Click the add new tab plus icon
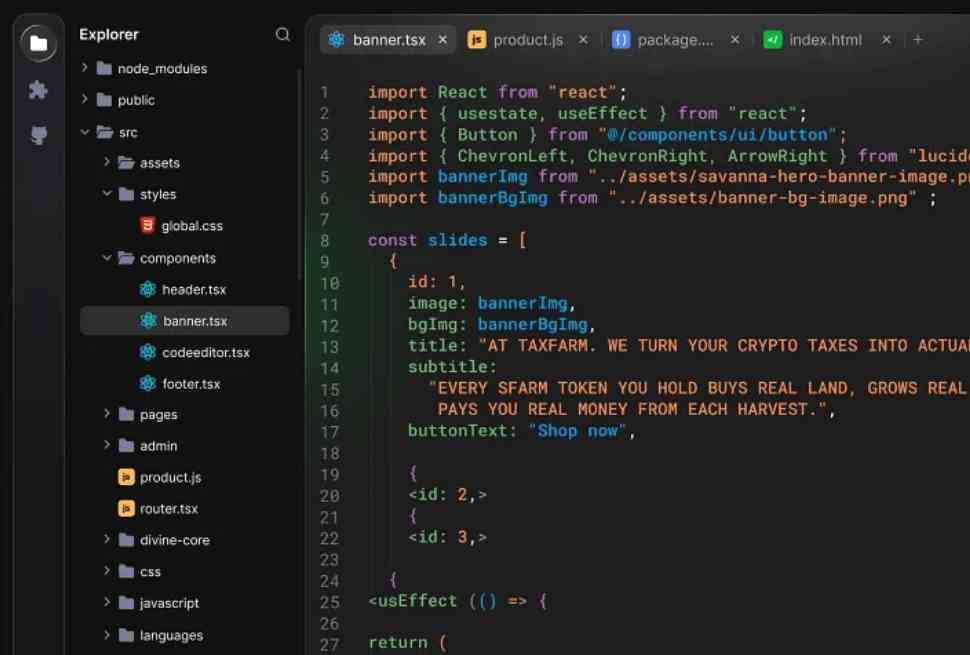 pyautogui.click(x=918, y=40)
